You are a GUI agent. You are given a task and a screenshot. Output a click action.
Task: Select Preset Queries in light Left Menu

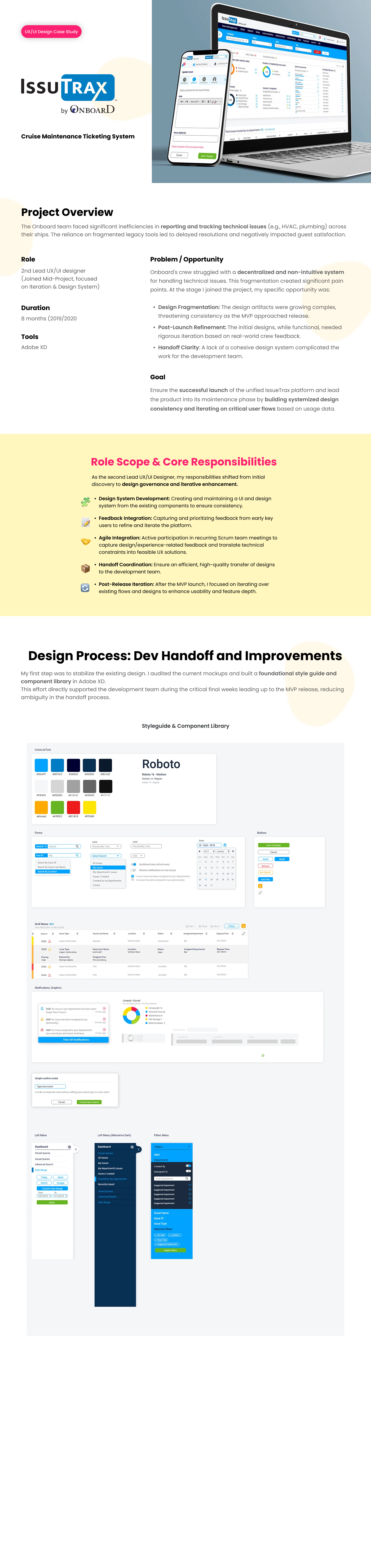click(43, 1153)
